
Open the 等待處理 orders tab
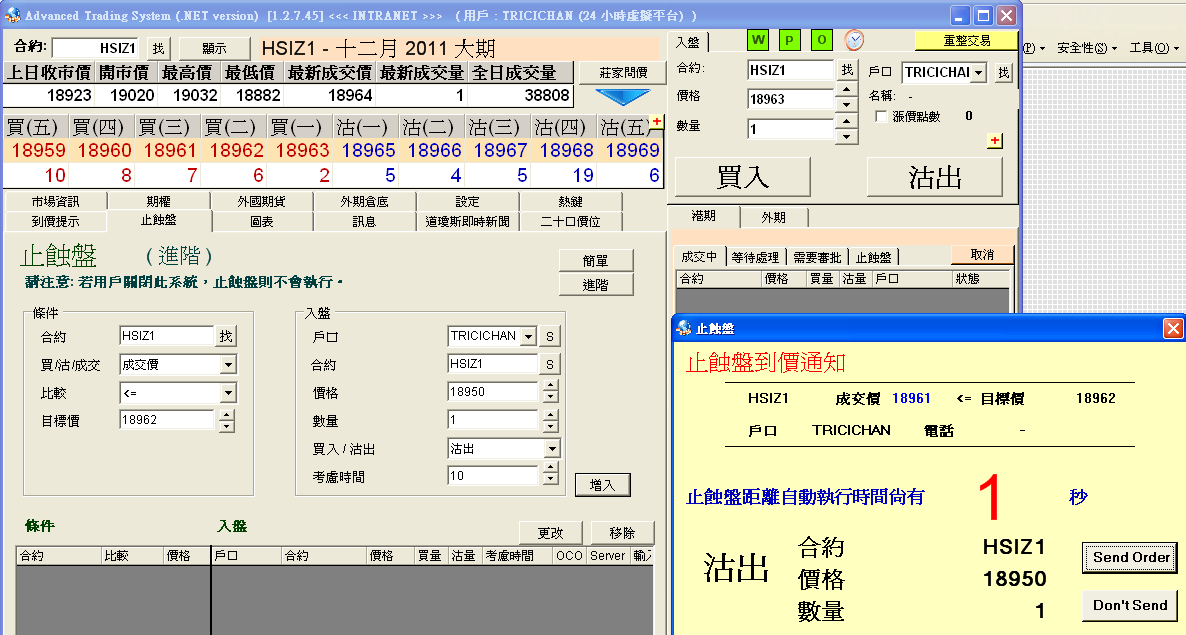(x=755, y=257)
